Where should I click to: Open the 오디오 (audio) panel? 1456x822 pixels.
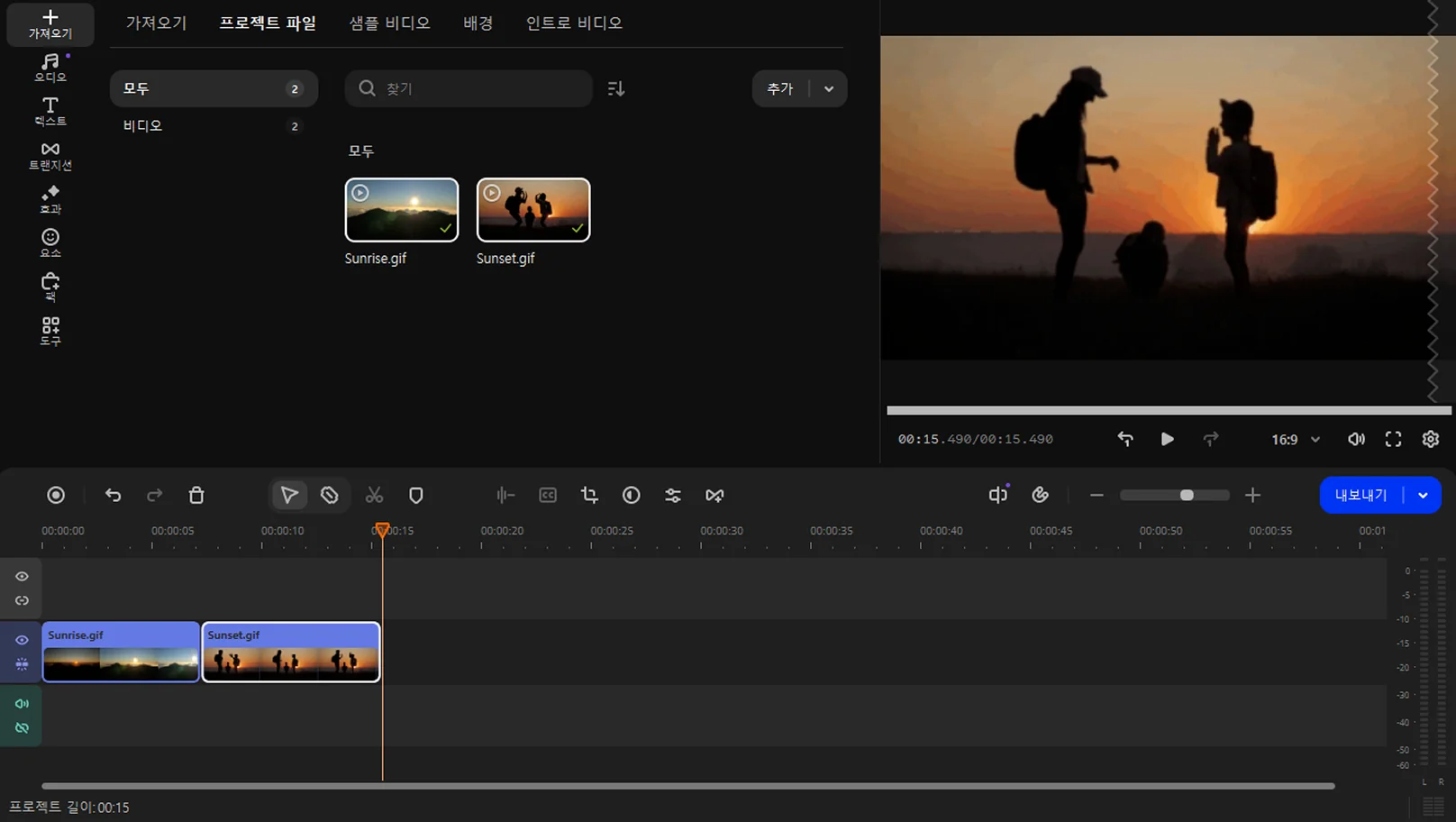coord(50,68)
